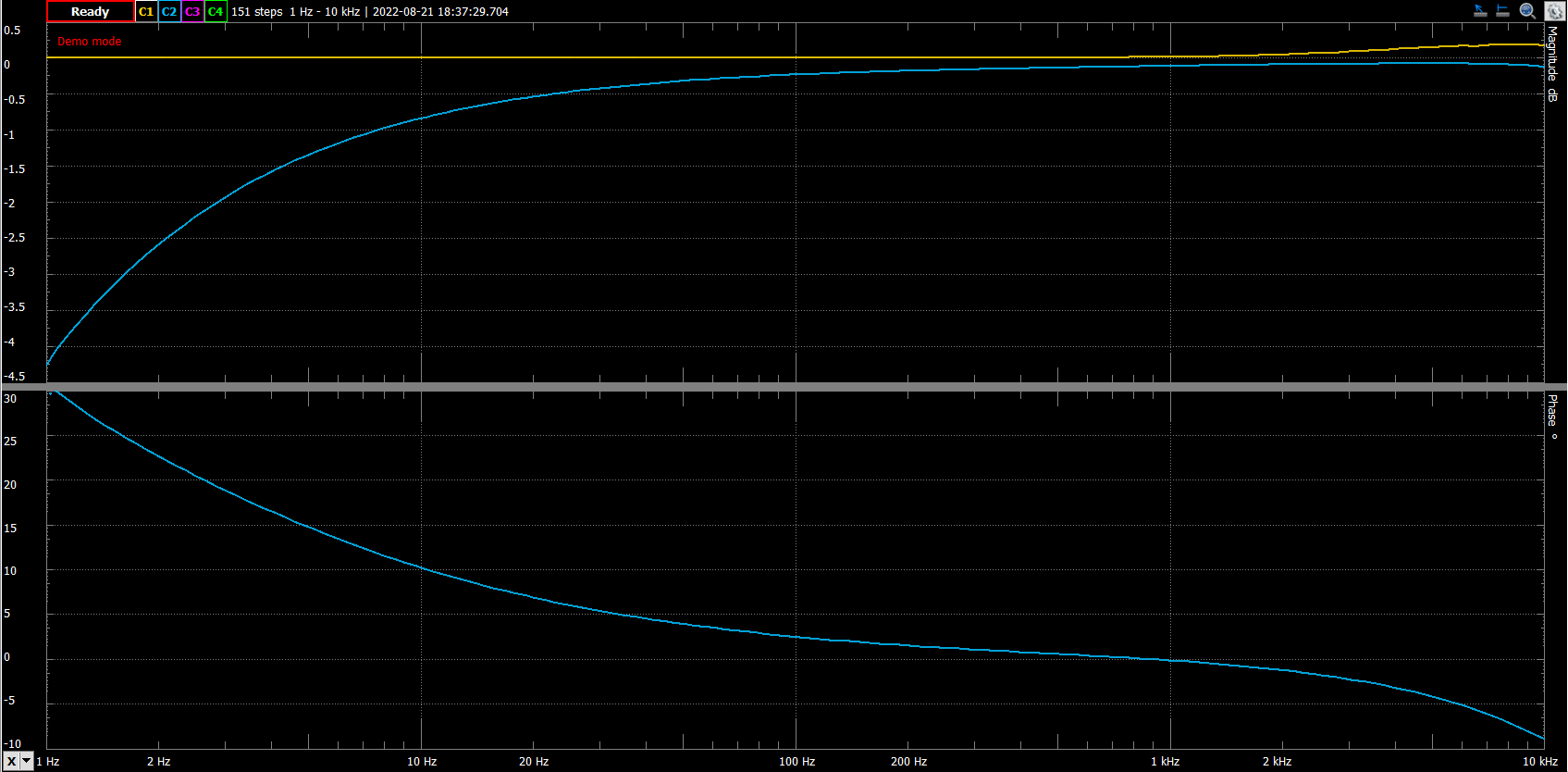Enable channel C3 trace
This screenshot has width=1568, height=772.
(192, 12)
